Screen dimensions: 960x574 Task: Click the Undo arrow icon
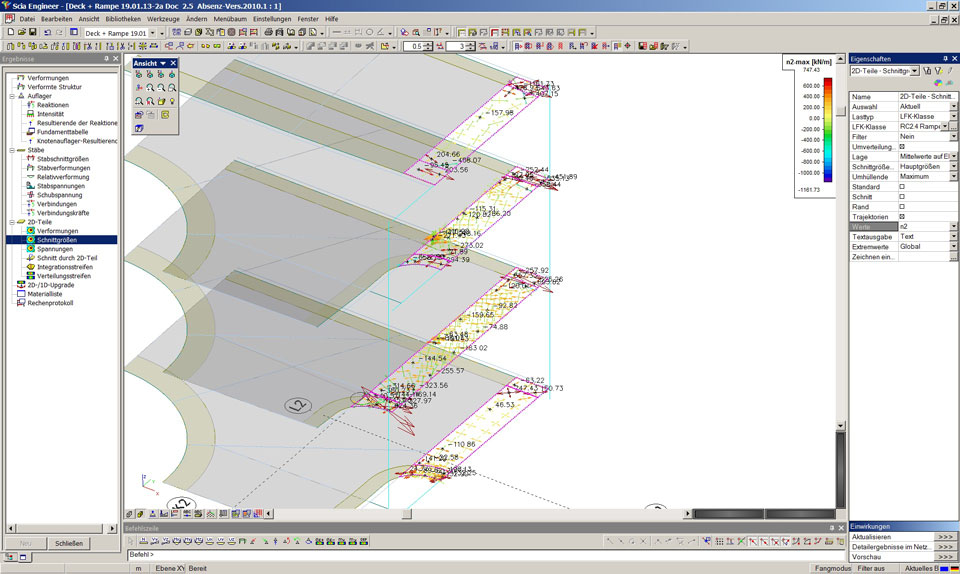coord(48,32)
